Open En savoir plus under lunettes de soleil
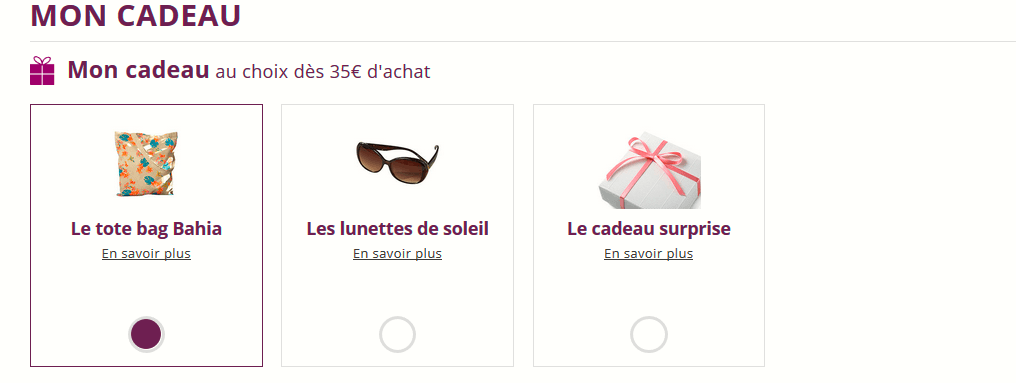Screen dimensions: 1016x383 (397, 253)
